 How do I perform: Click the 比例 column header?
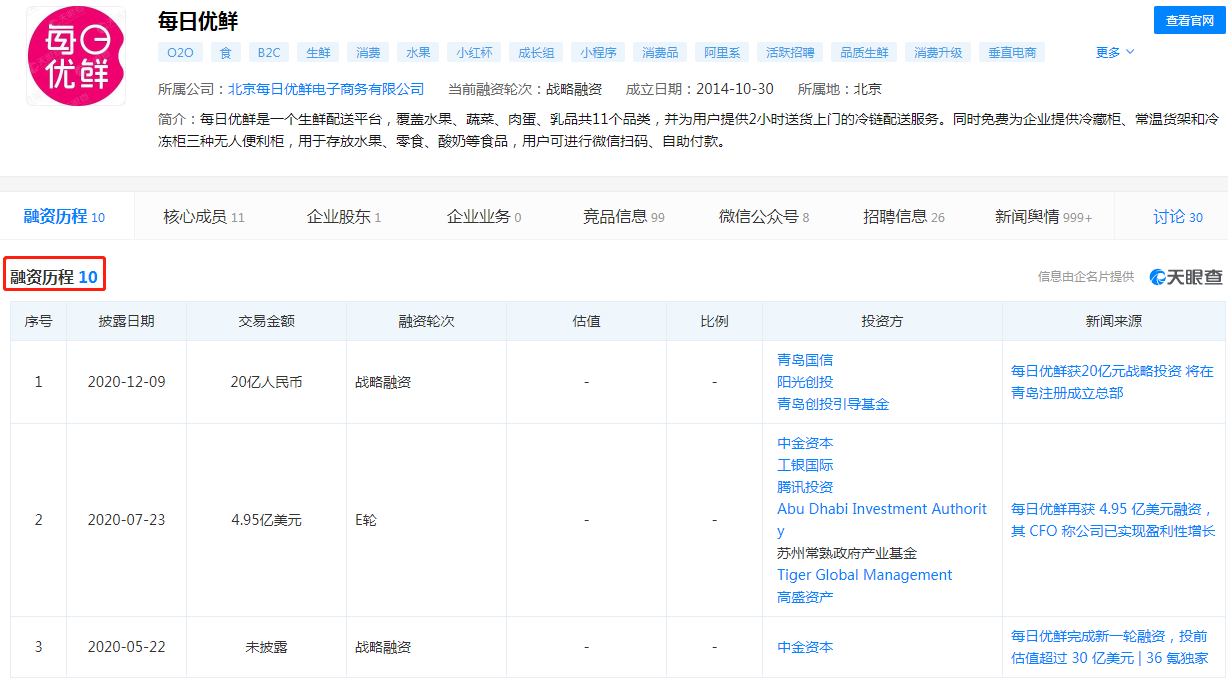pos(714,321)
